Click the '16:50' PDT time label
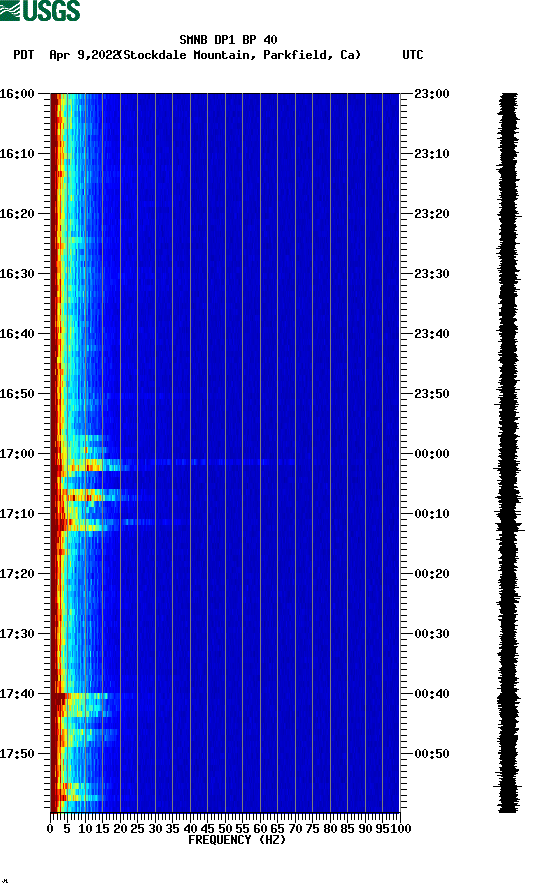552x892 pixels. 17,394
